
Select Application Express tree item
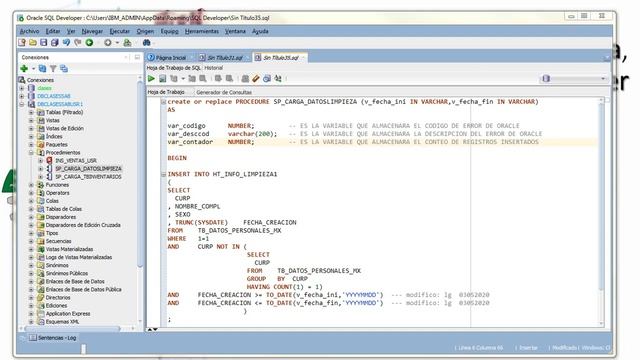click(x=68, y=314)
